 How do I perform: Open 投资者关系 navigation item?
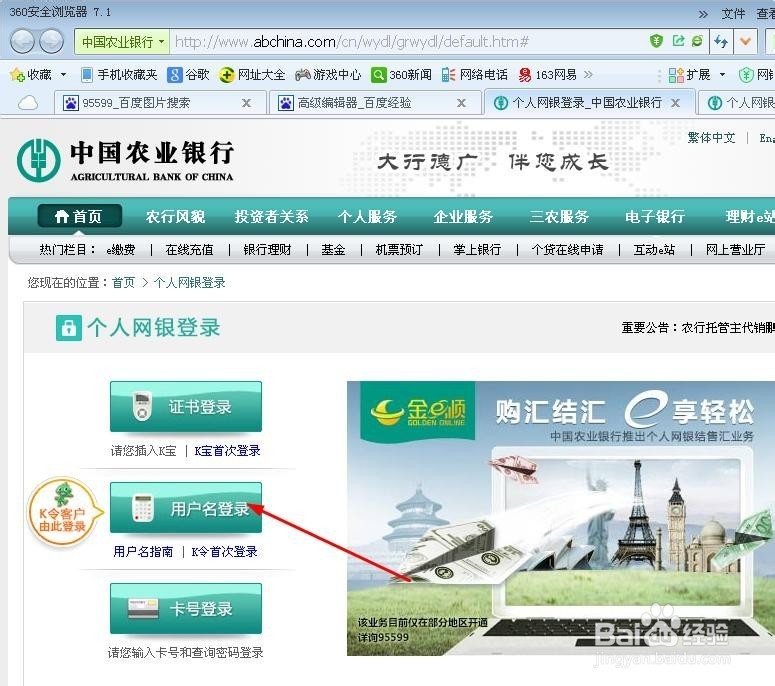(271, 216)
